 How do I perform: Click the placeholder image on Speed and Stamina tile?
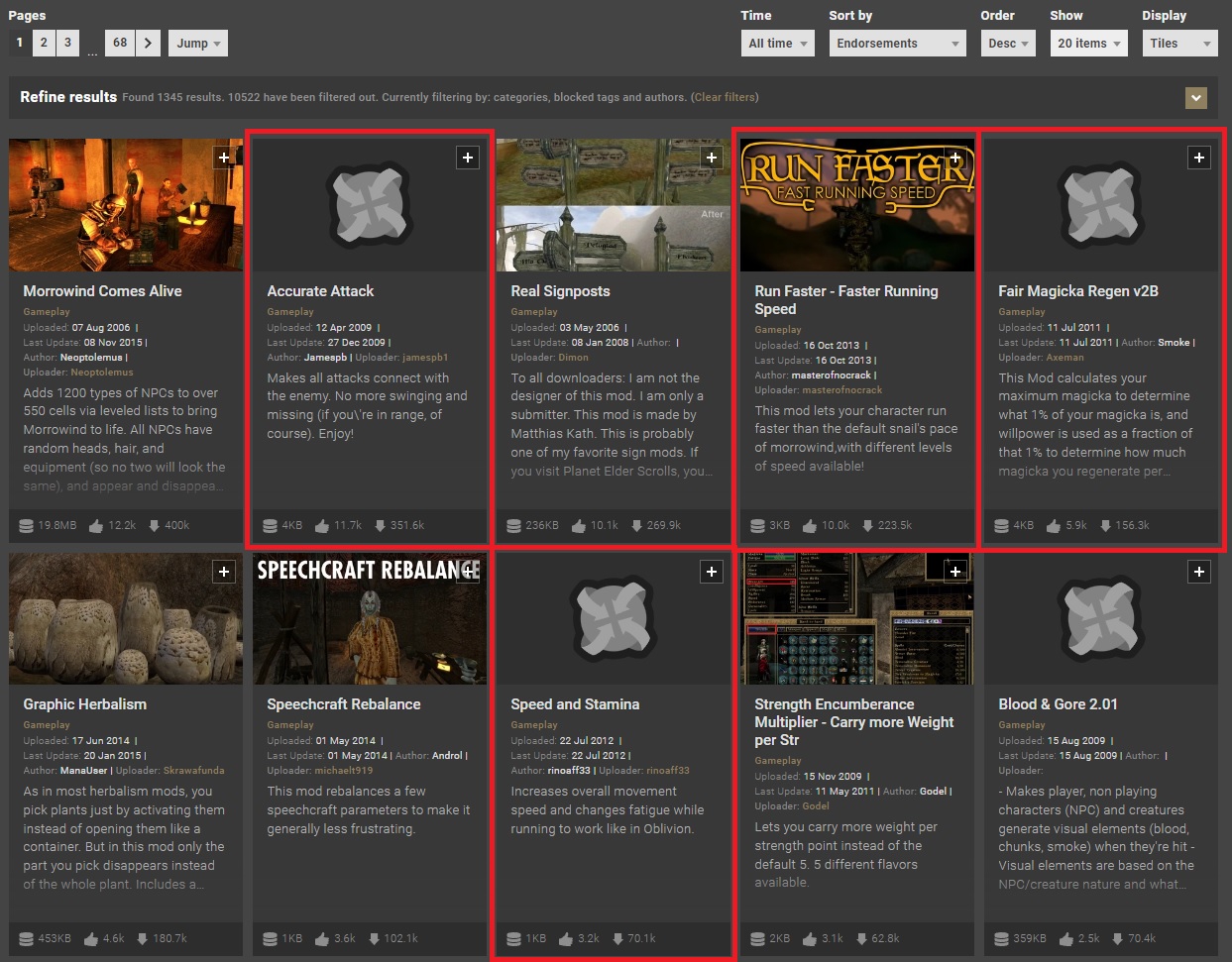614,618
